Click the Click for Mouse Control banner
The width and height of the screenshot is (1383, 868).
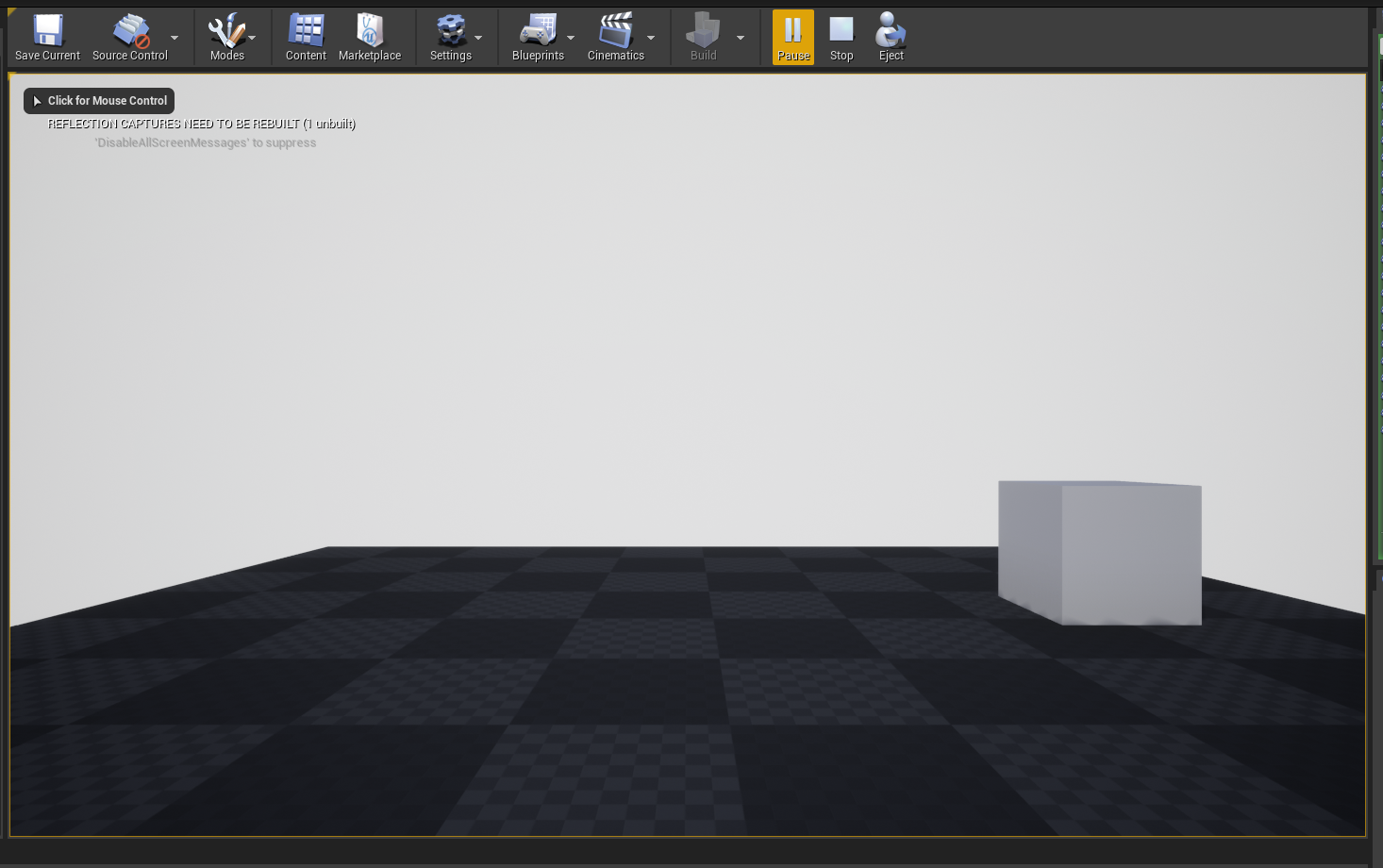(98, 100)
